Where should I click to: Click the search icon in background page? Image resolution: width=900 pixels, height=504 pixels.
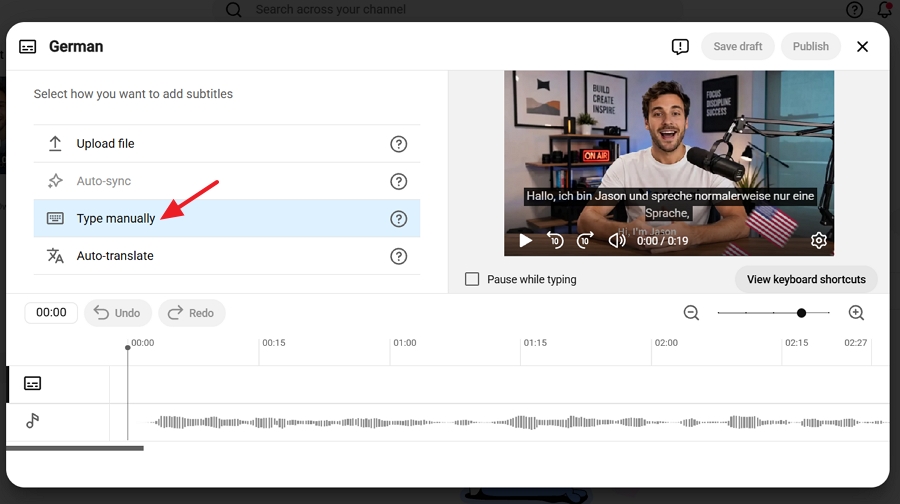(234, 10)
